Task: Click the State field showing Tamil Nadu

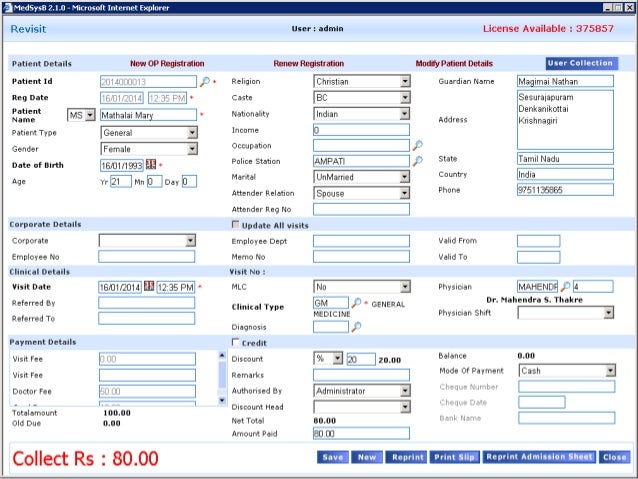Action: [565, 159]
